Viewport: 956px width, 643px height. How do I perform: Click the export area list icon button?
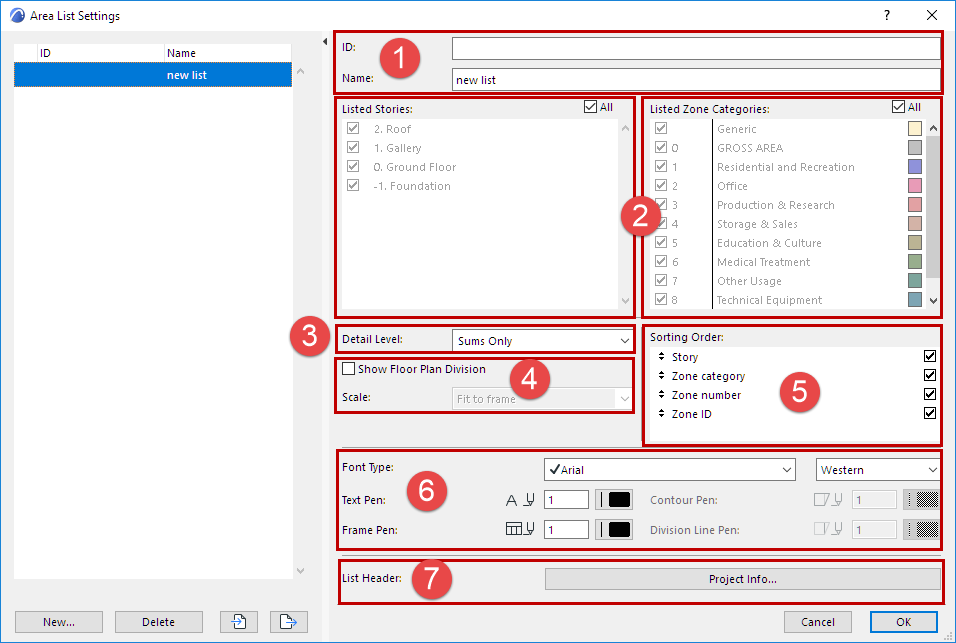coord(288,622)
